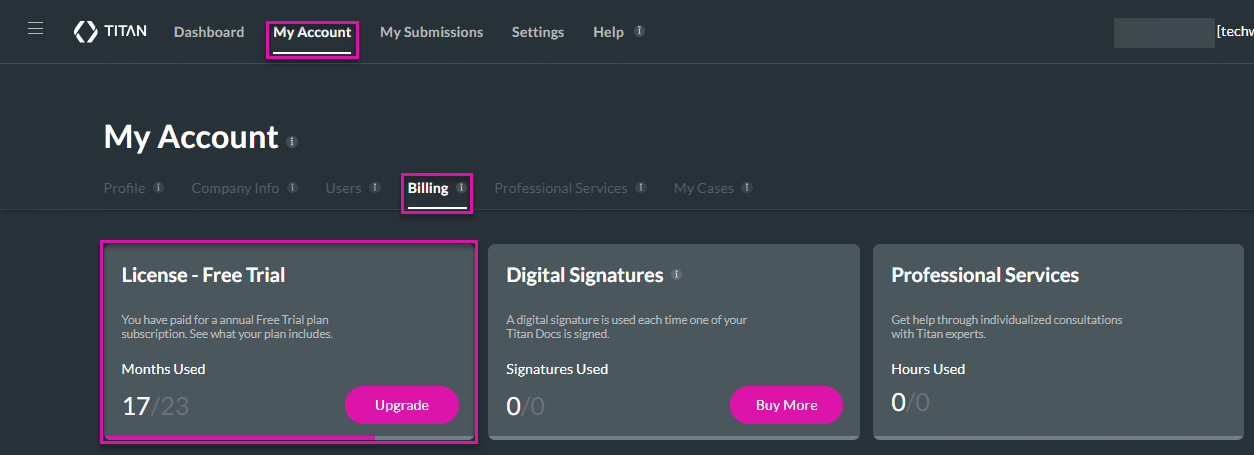Open Dashboard in top navigation
1254x455 pixels.
point(209,32)
